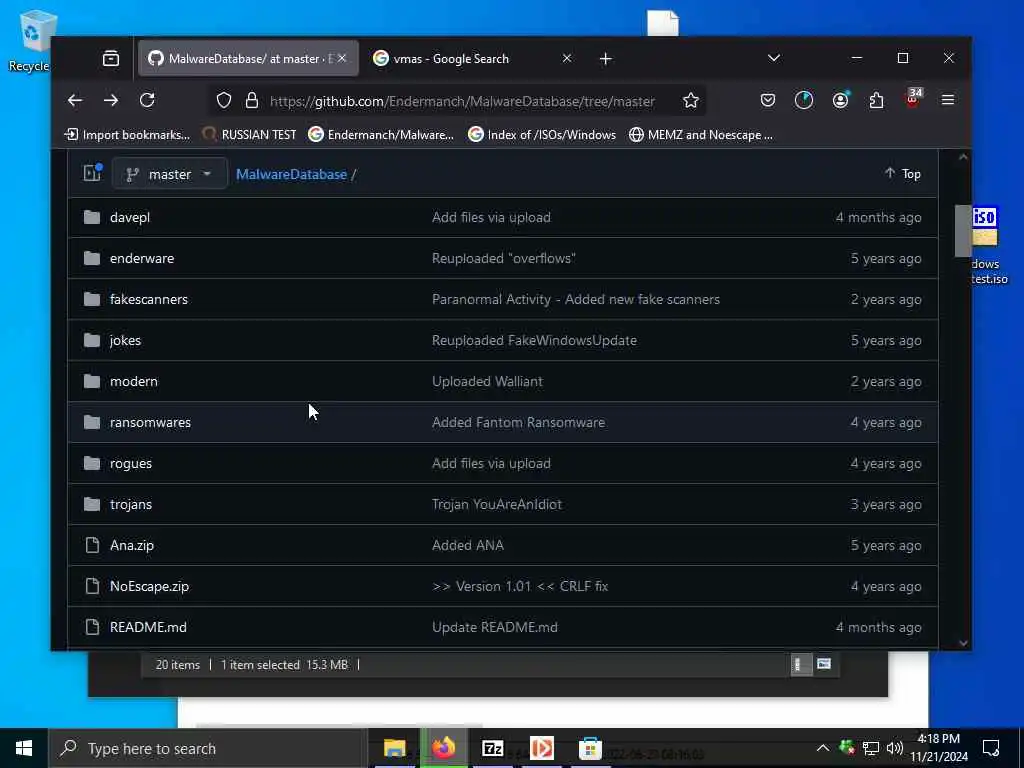
Task: Open the enderware folder
Action: pos(142,258)
